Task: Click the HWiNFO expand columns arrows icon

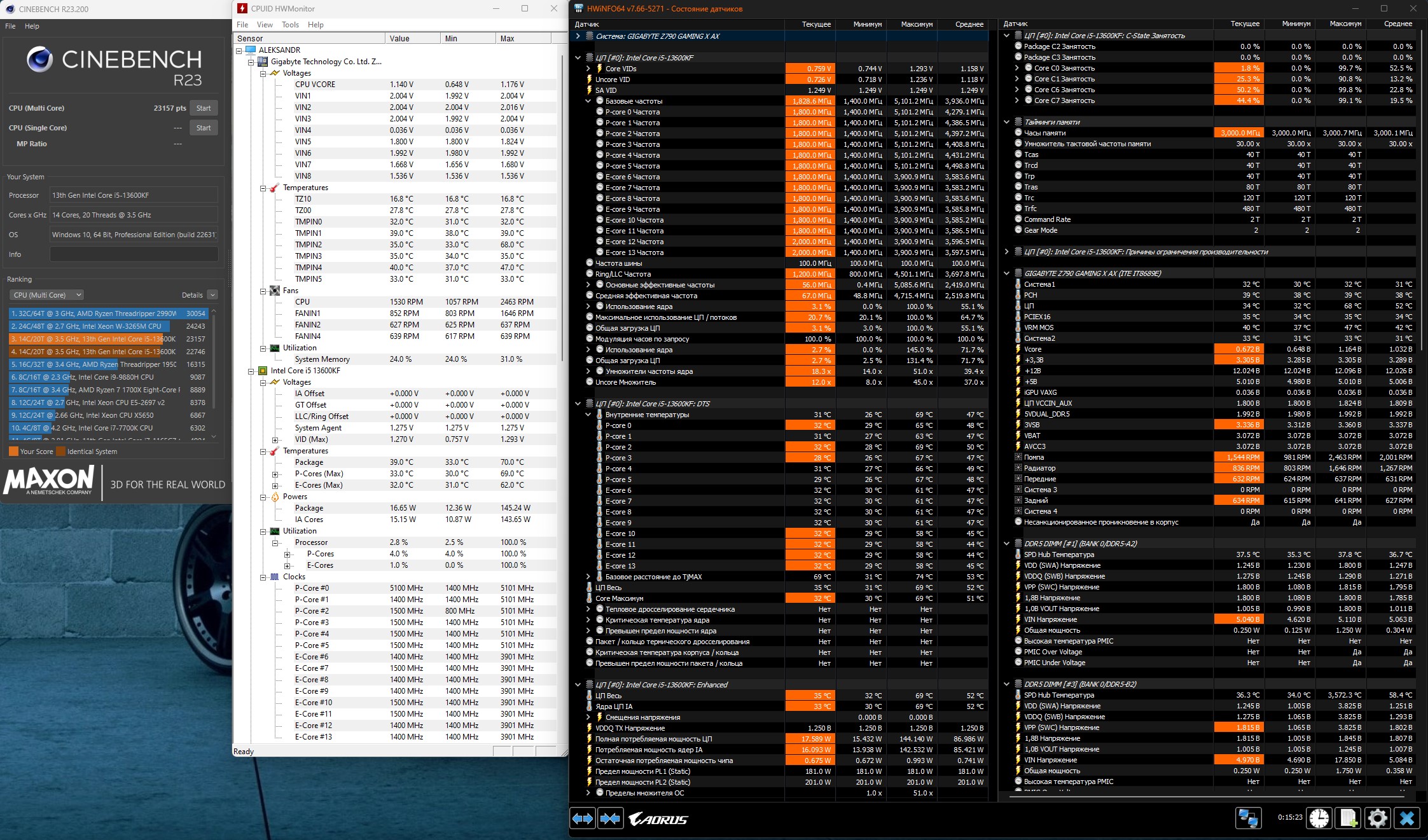Action: (x=583, y=818)
